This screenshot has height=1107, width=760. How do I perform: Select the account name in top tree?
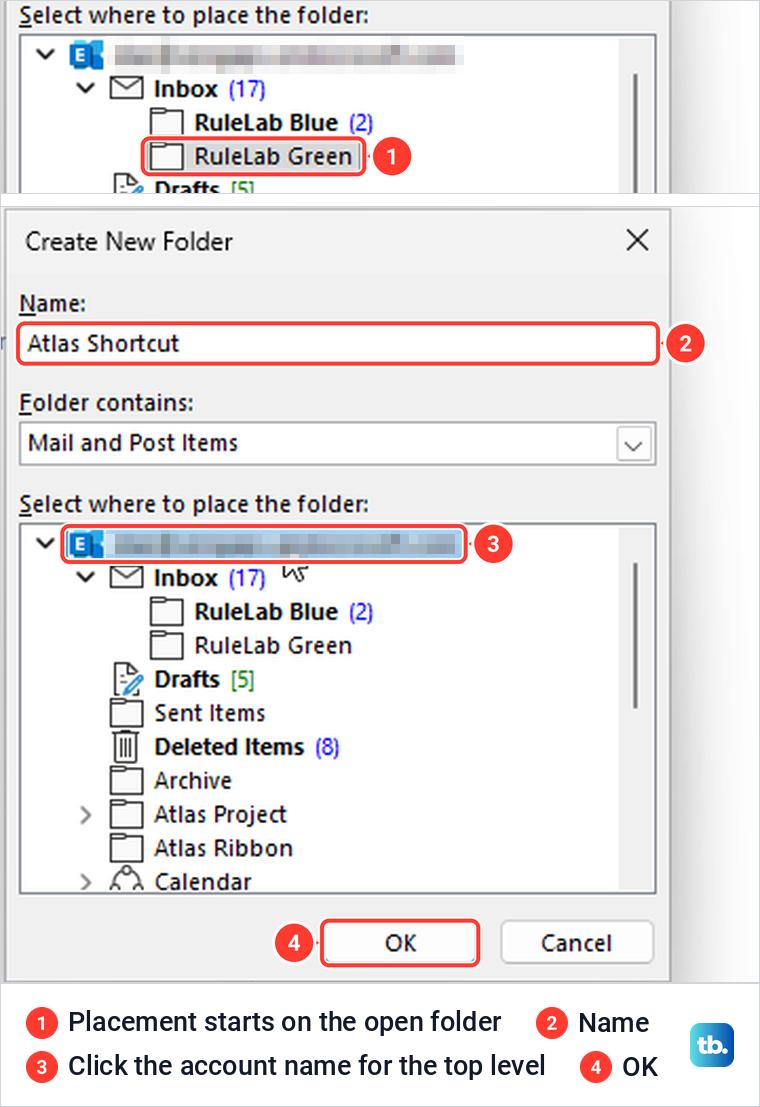pyautogui.click(x=288, y=55)
